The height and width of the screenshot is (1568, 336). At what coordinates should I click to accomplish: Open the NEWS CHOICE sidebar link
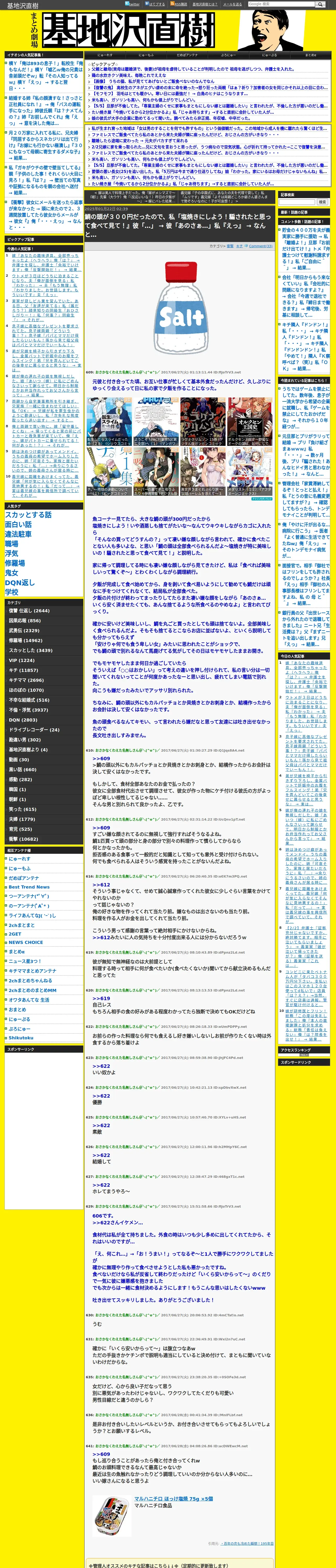tap(26, 942)
